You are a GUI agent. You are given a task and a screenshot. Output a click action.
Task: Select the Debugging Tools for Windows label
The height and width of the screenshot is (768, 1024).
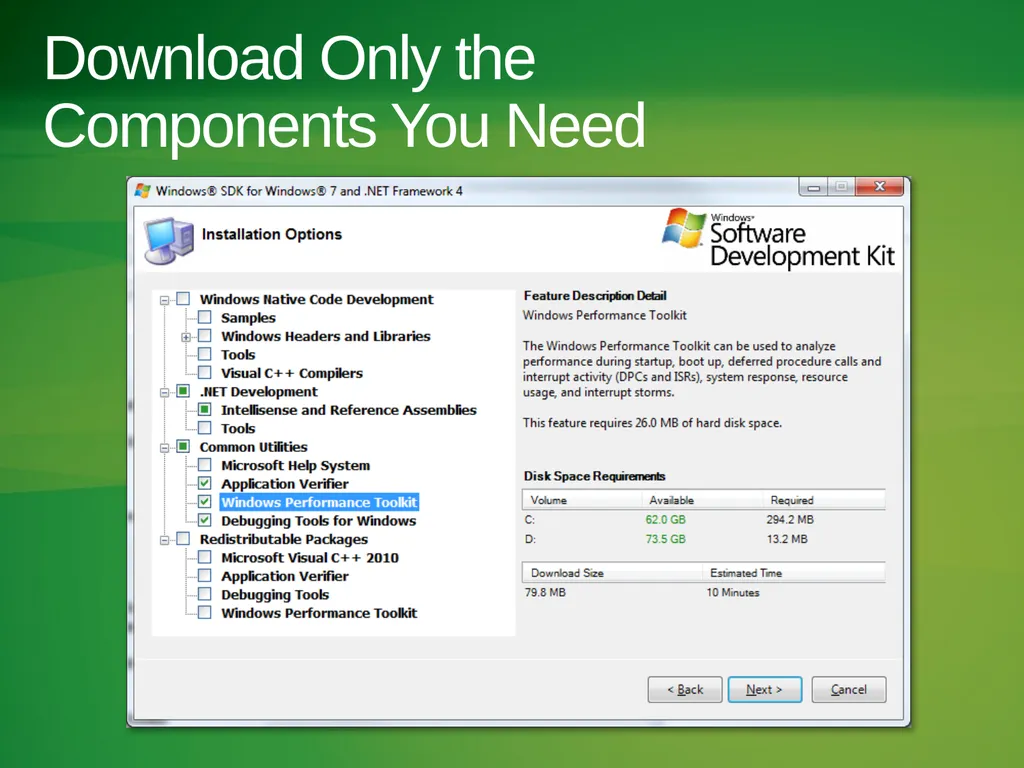[x=319, y=521]
